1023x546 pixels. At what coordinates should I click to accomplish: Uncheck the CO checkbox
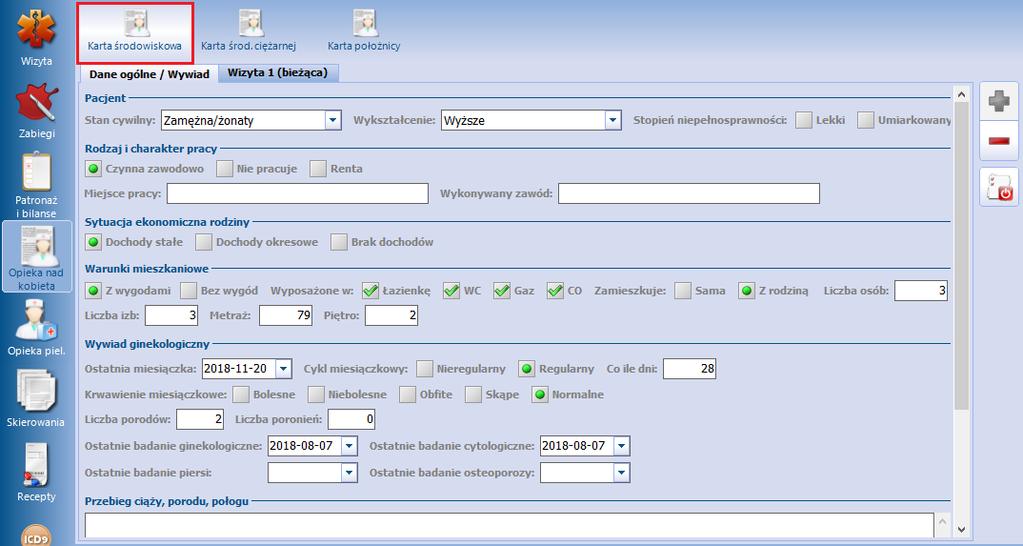coord(555,290)
